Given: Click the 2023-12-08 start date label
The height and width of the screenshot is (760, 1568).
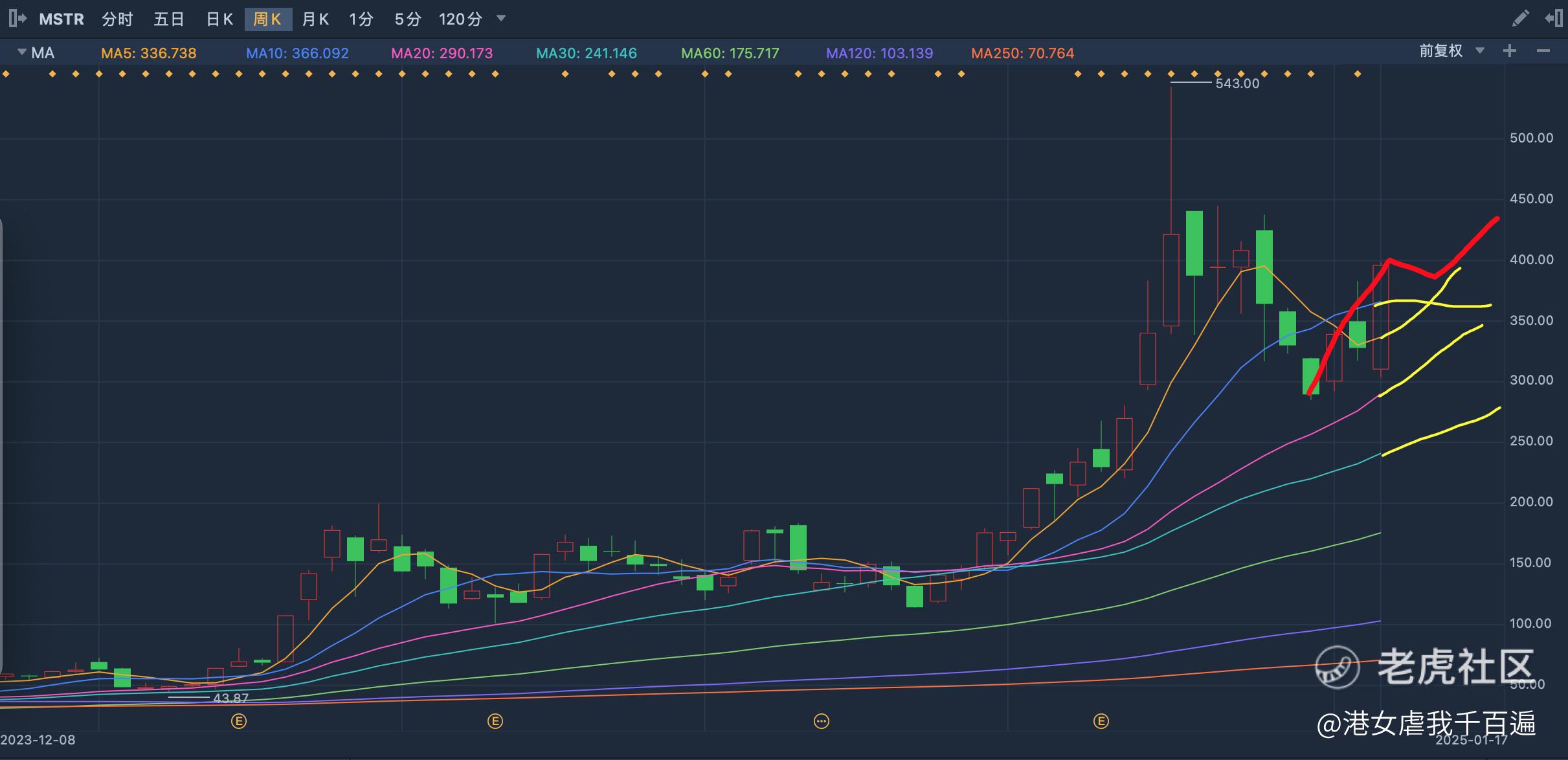Looking at the screenshot, I should (x=38, y=739).
